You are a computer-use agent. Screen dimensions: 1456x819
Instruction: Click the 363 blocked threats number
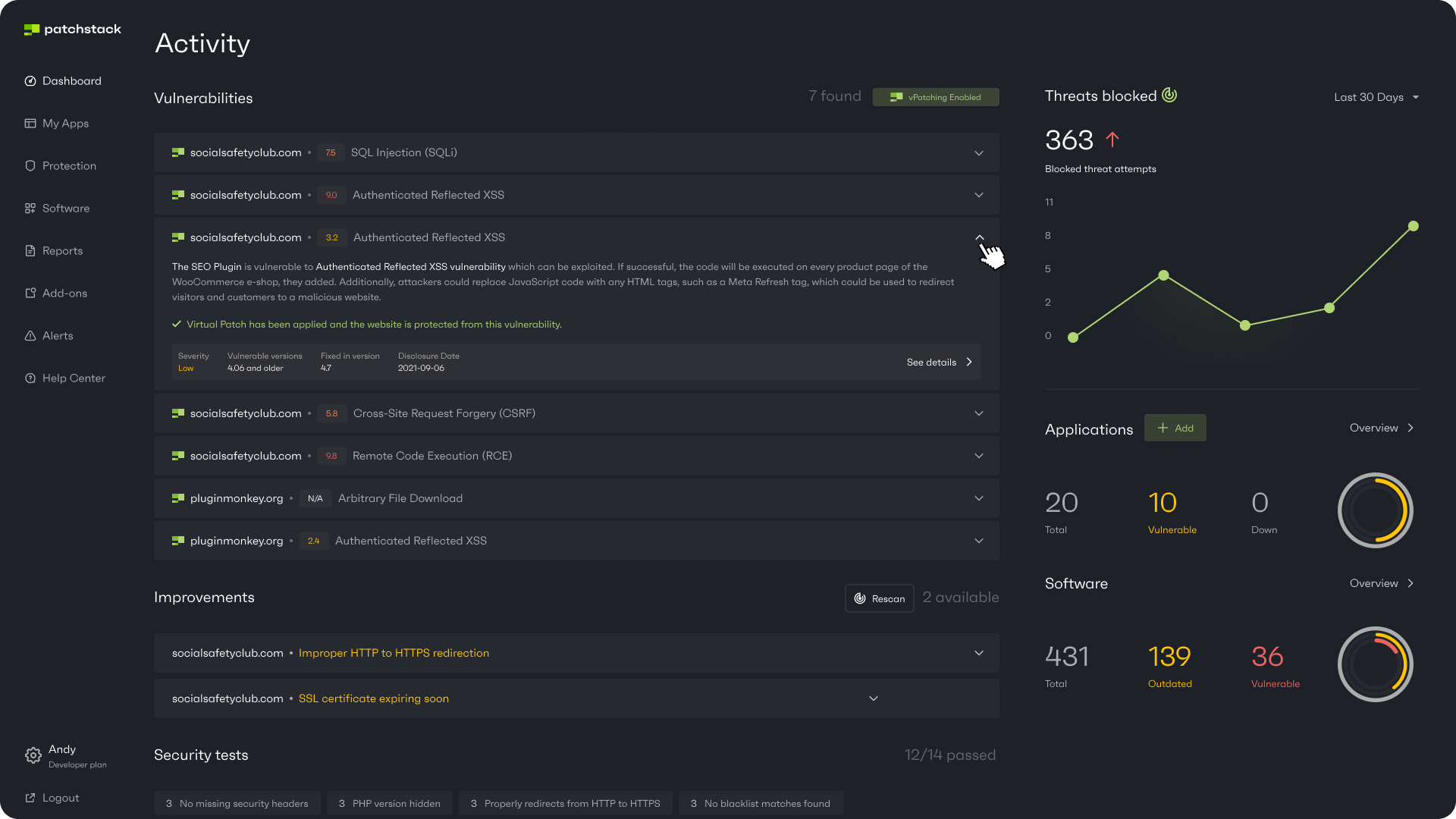(x=1069, y=140)
